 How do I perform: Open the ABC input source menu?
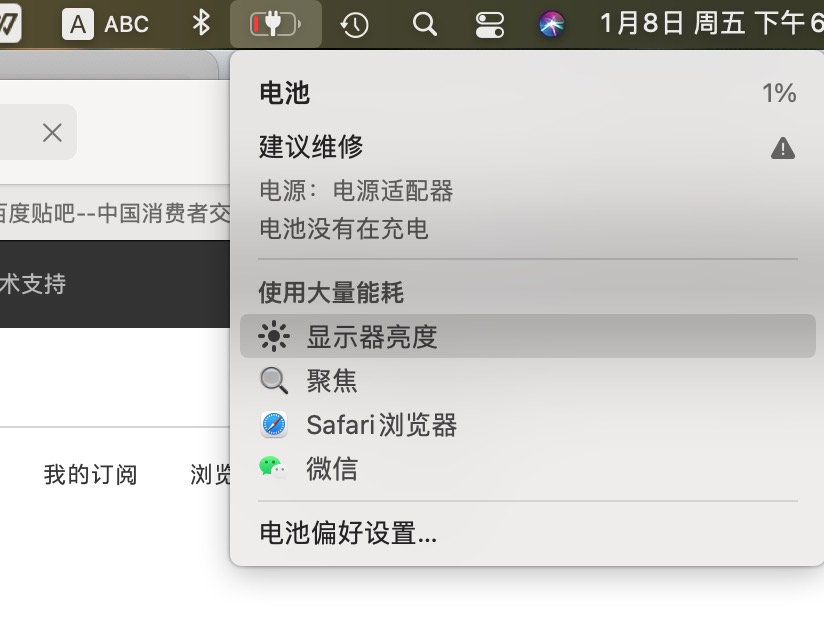pyautogui.click(x=106, y=24)
